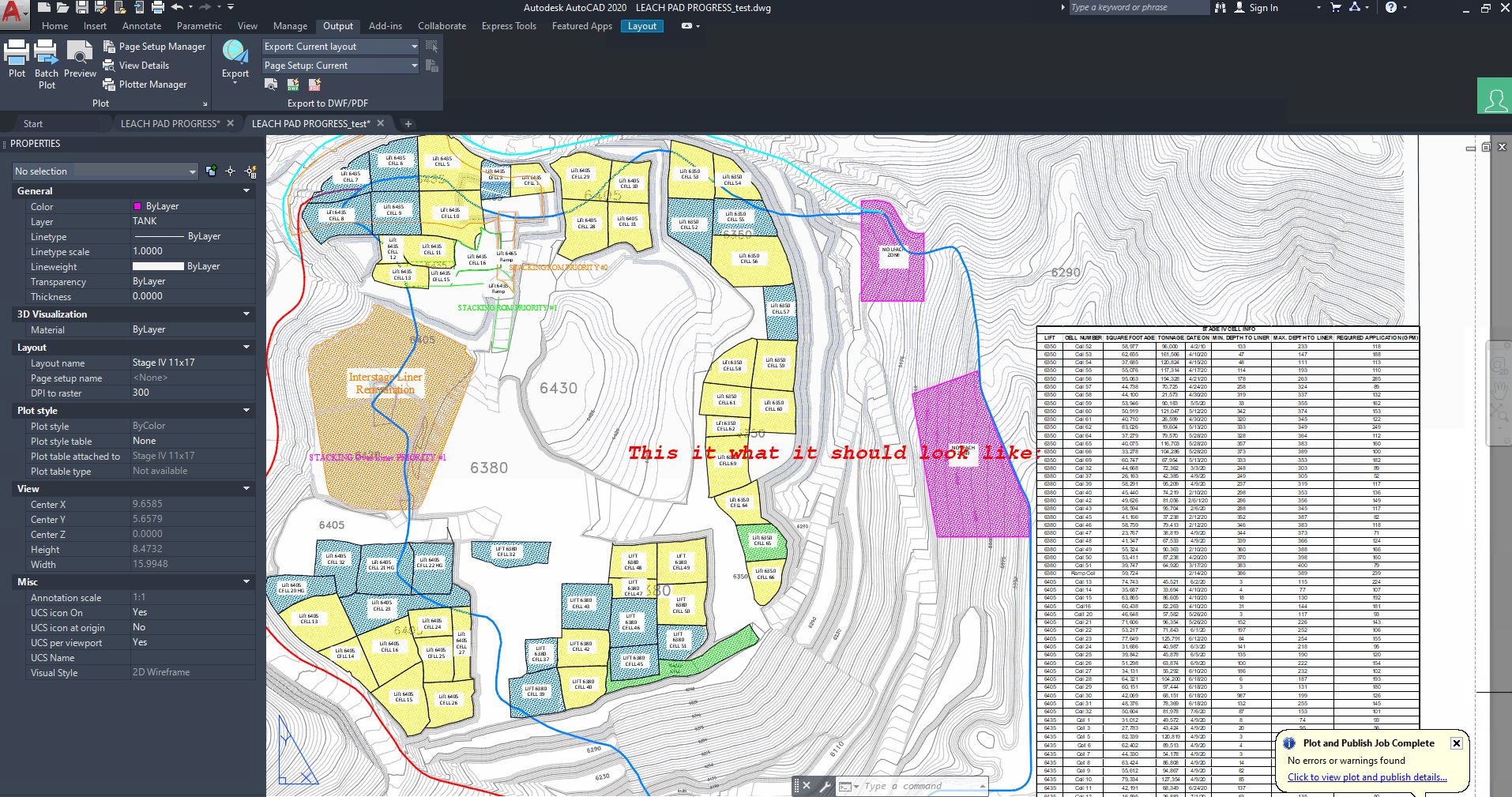
Task: Click the export to PDF icon
Action: click(x=314, y=85)
